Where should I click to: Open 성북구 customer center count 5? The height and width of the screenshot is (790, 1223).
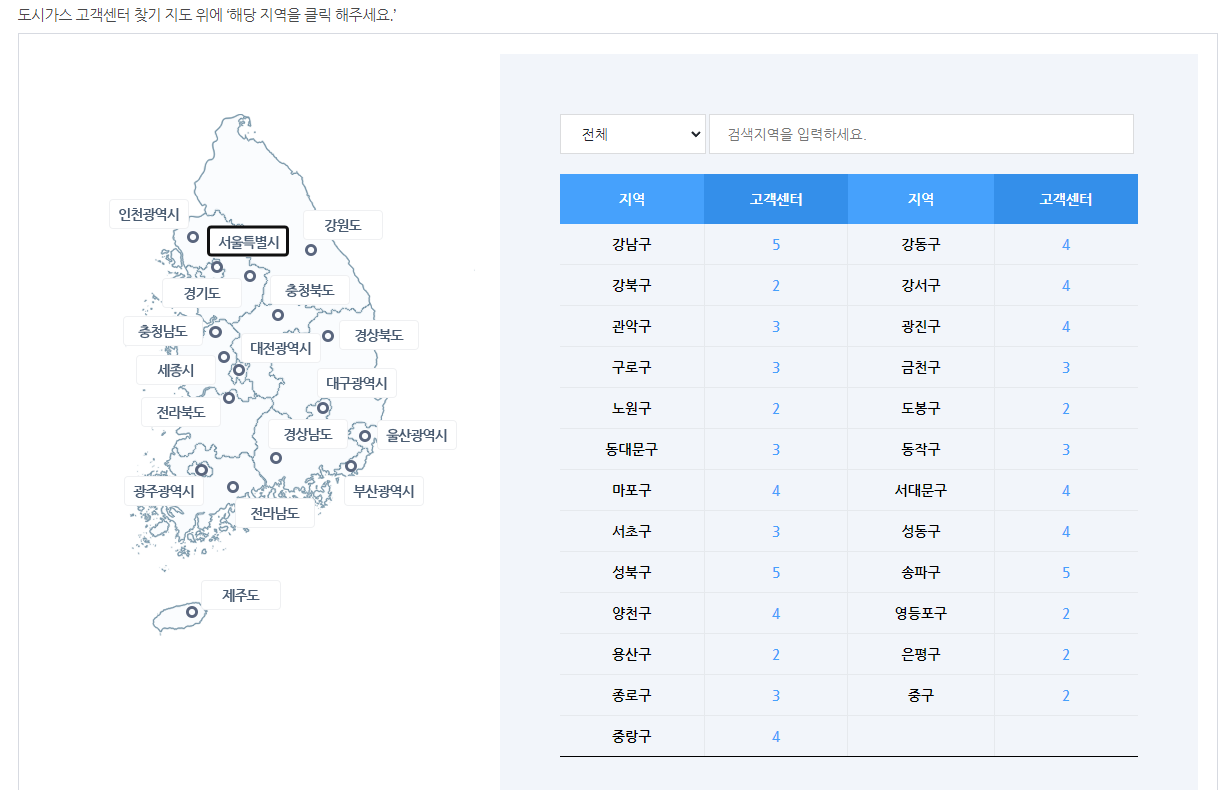coord(776,572)
